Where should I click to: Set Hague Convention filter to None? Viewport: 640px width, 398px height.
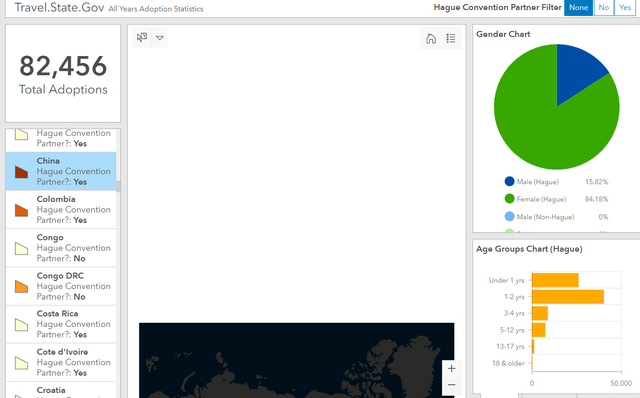[578, 7]
